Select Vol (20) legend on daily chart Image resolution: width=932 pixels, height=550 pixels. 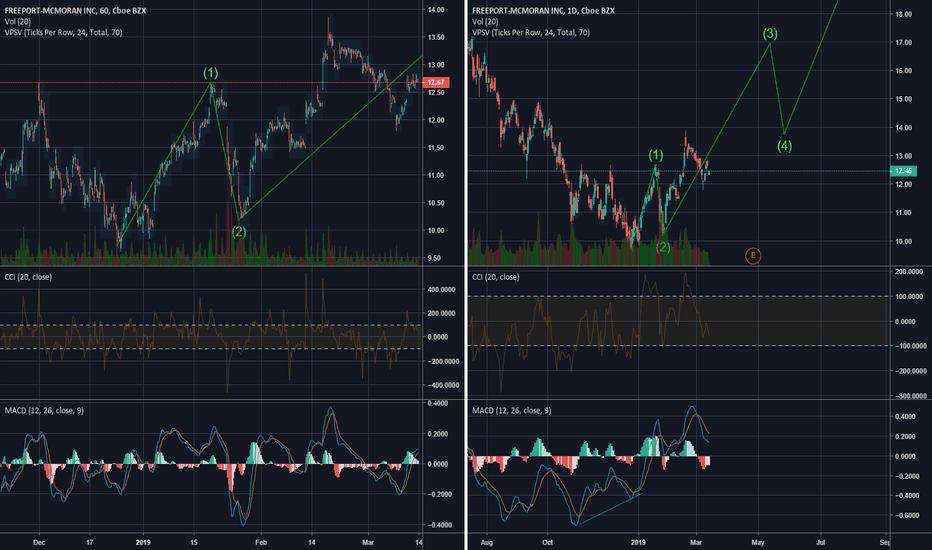pos(485,21)
